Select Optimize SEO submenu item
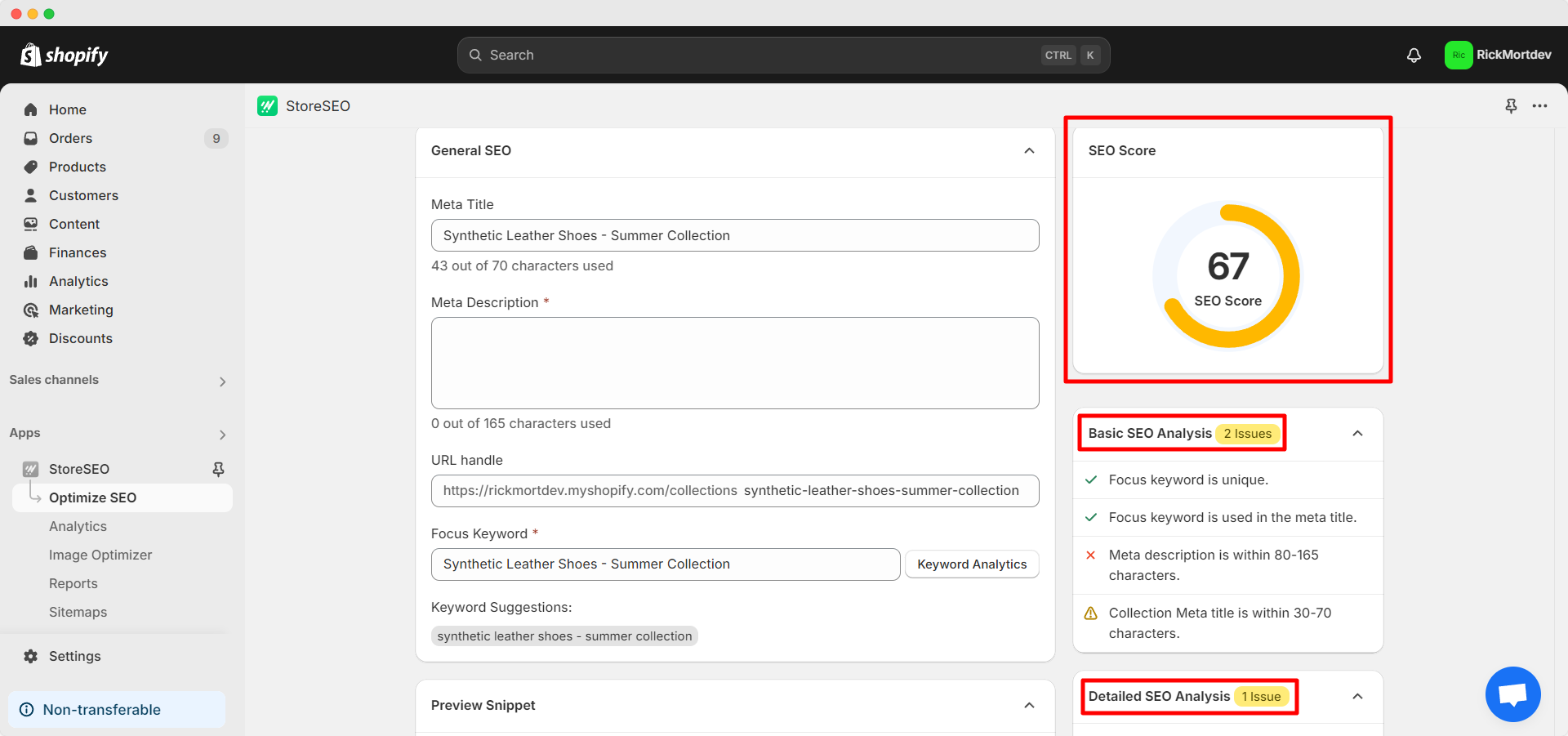The image size is (1568, 736). point(122,497)
